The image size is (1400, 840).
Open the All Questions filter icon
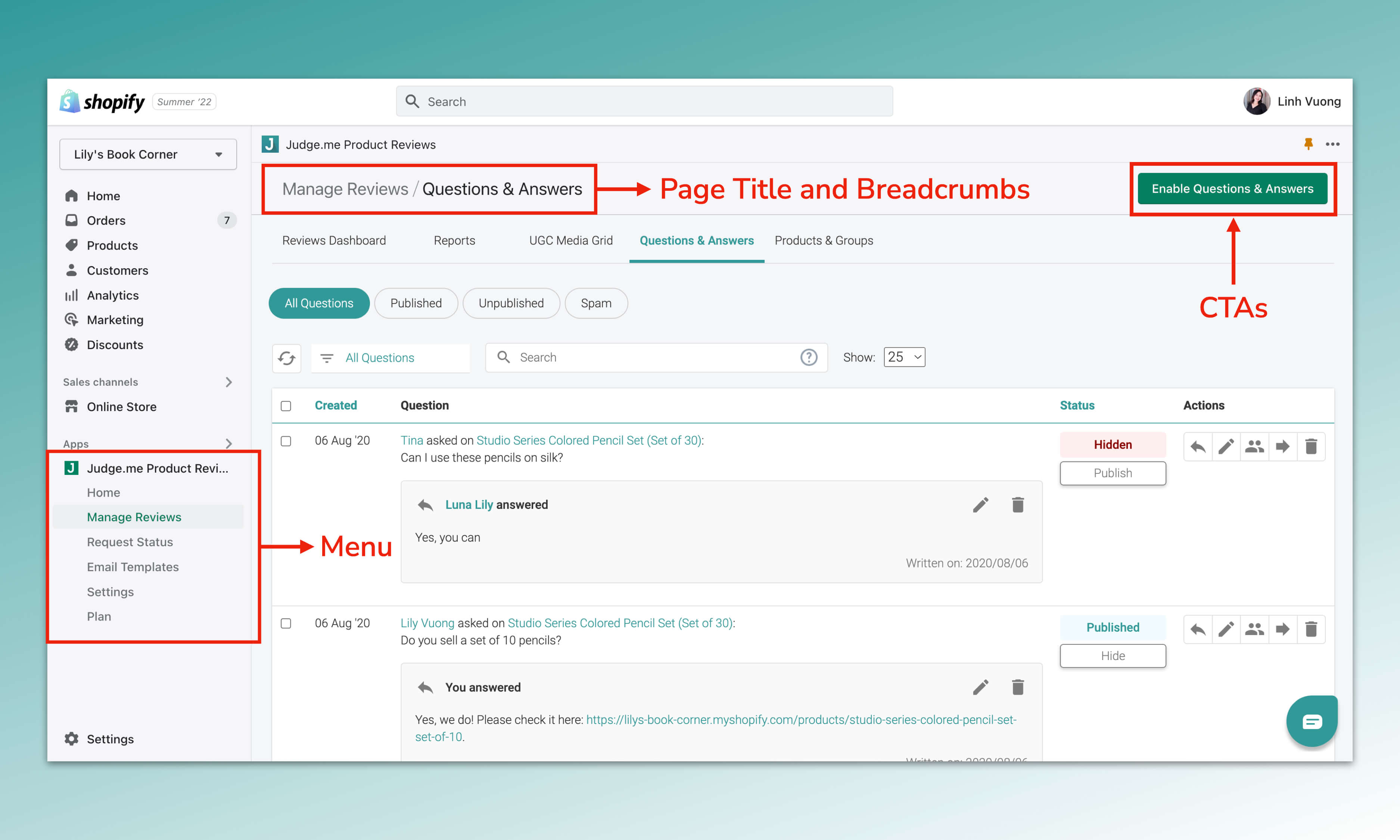pos(327,358)
